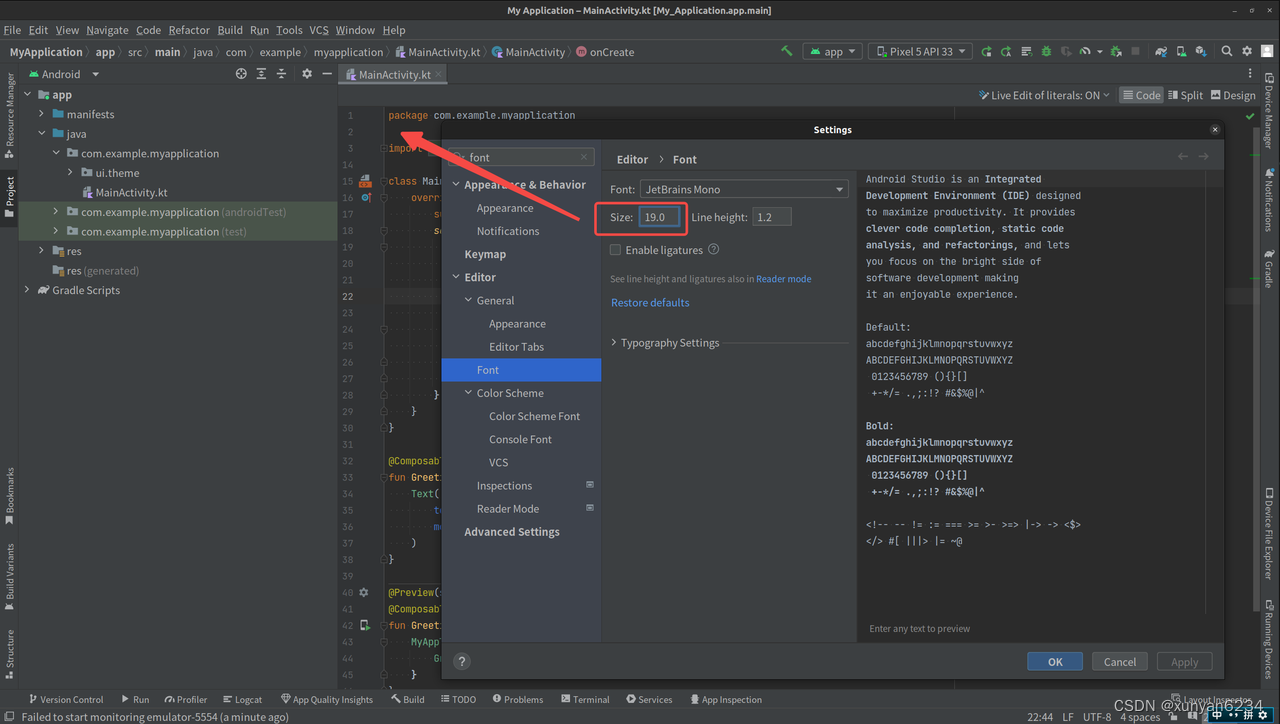The image size is (1280, 724).
Task: Click the forward arrow in Settings header
Action: pyautogui.click(x=1203, y=157)
